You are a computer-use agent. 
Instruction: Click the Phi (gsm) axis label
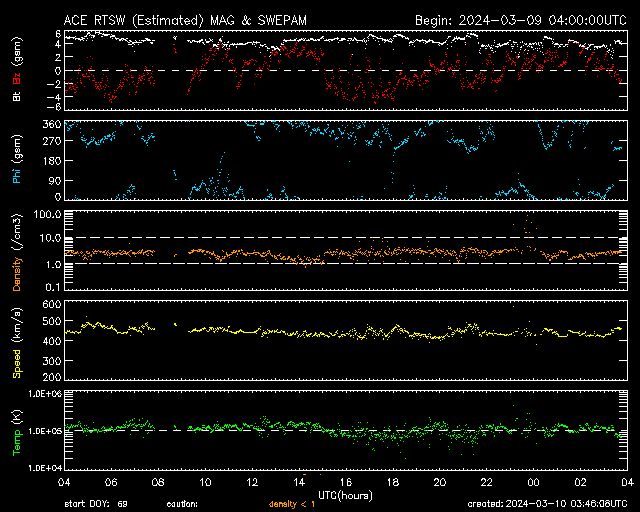16,160
